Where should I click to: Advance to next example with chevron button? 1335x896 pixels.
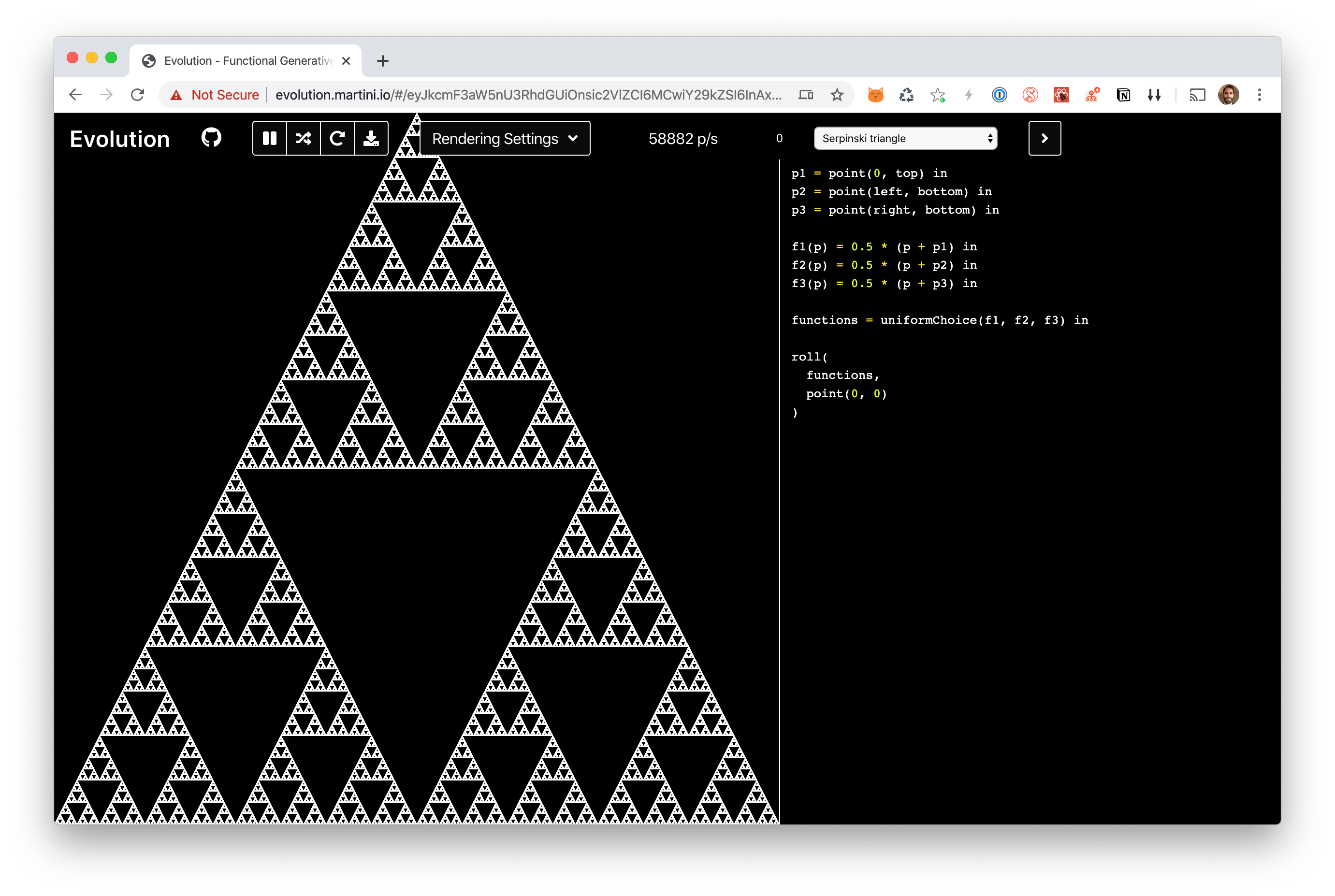pos(1044,138)
